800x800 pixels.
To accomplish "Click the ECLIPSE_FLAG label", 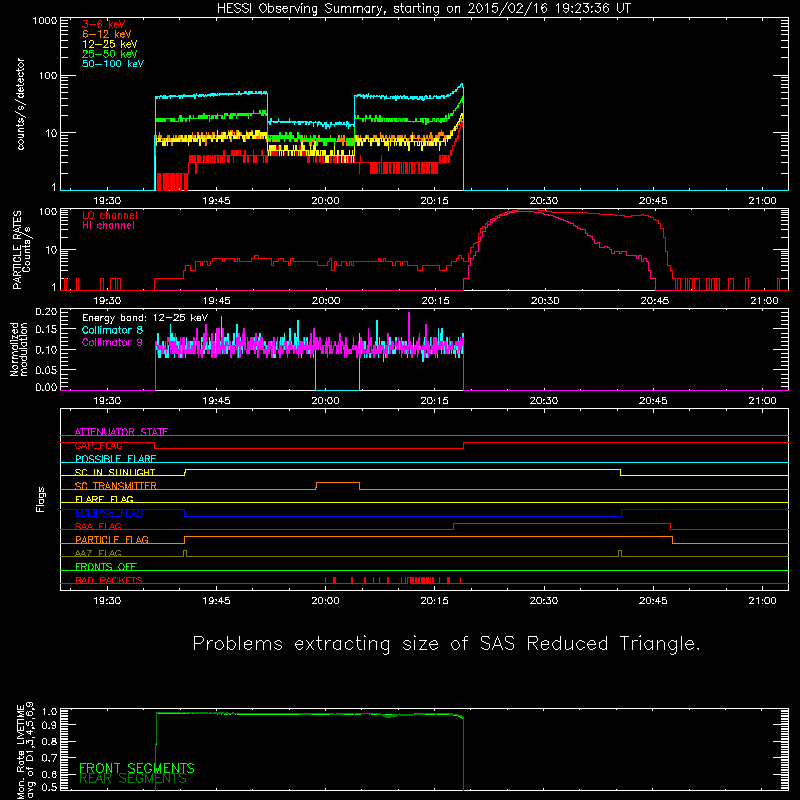I will click(x=109, y=513).
